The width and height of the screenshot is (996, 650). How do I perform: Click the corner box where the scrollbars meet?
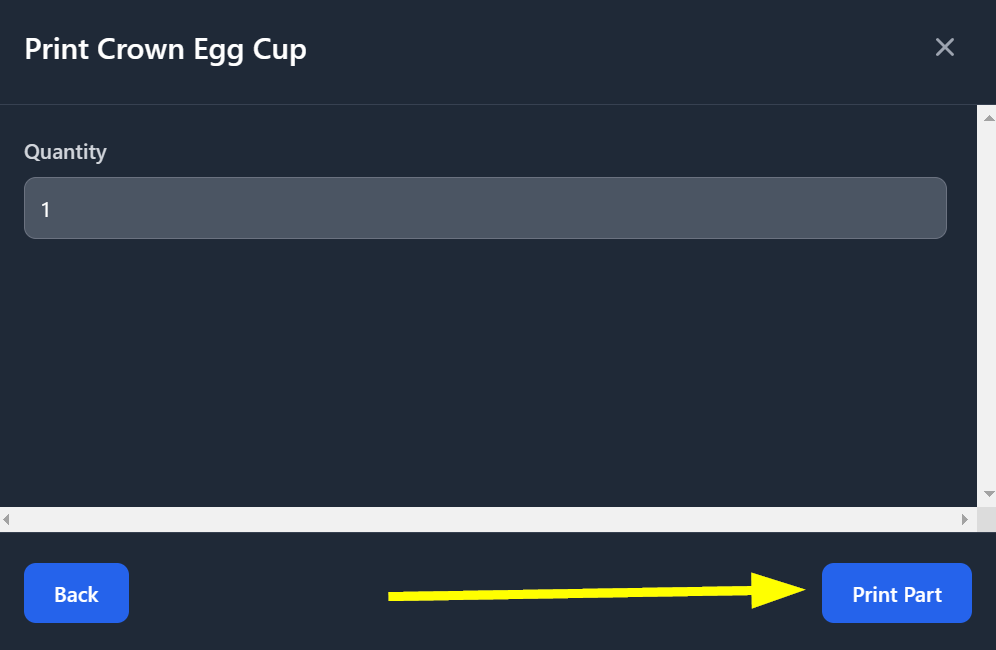pyautogui.click(x=986, y=520)
